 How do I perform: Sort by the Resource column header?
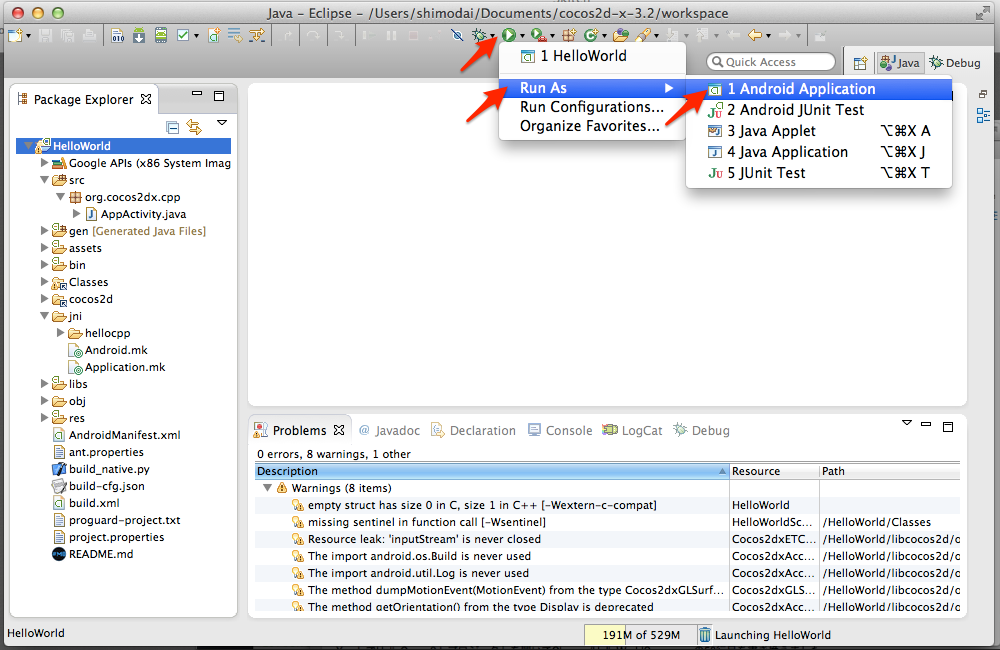tap(774, 471)
